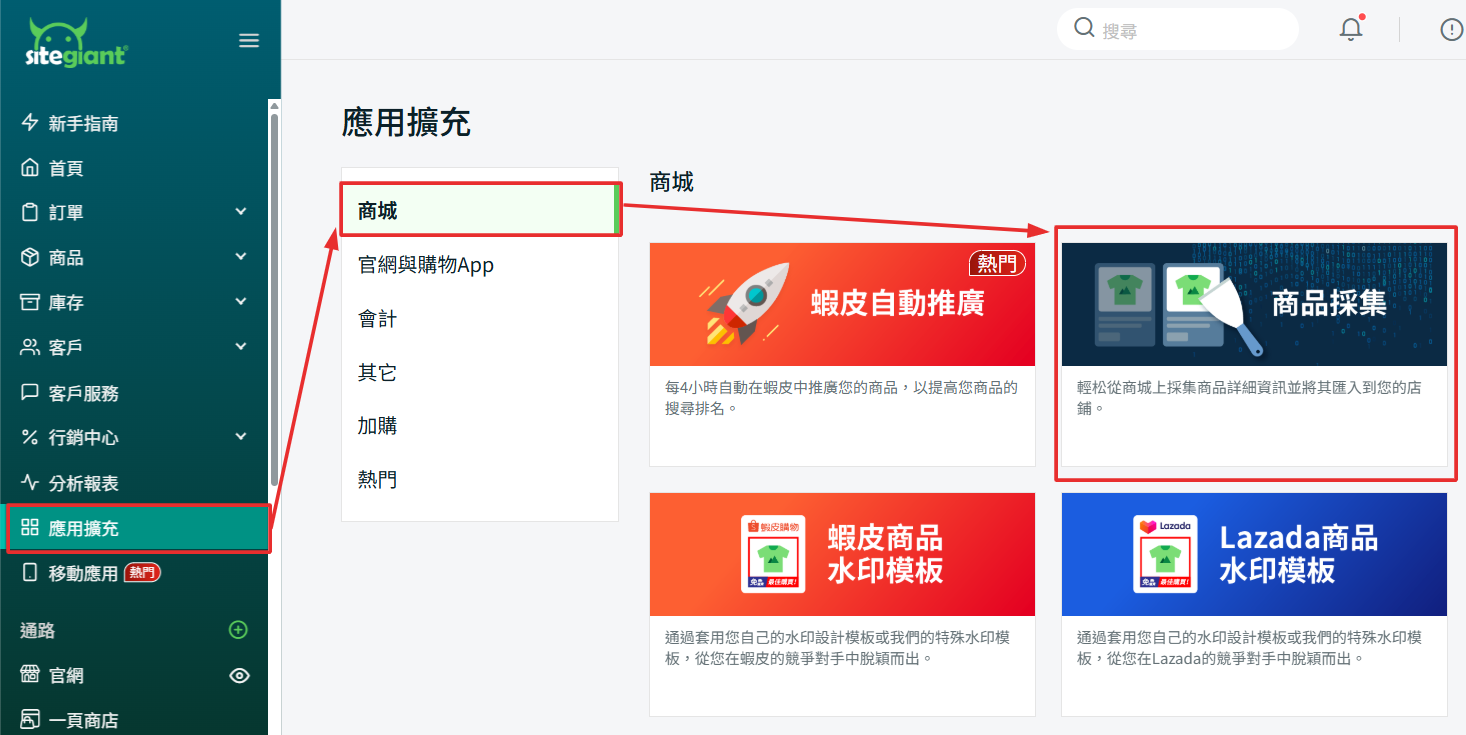Click the SiteGiant logo
Image resolution: width=1466 pixels, height=735 pixels.
click(x=76, y=42)
